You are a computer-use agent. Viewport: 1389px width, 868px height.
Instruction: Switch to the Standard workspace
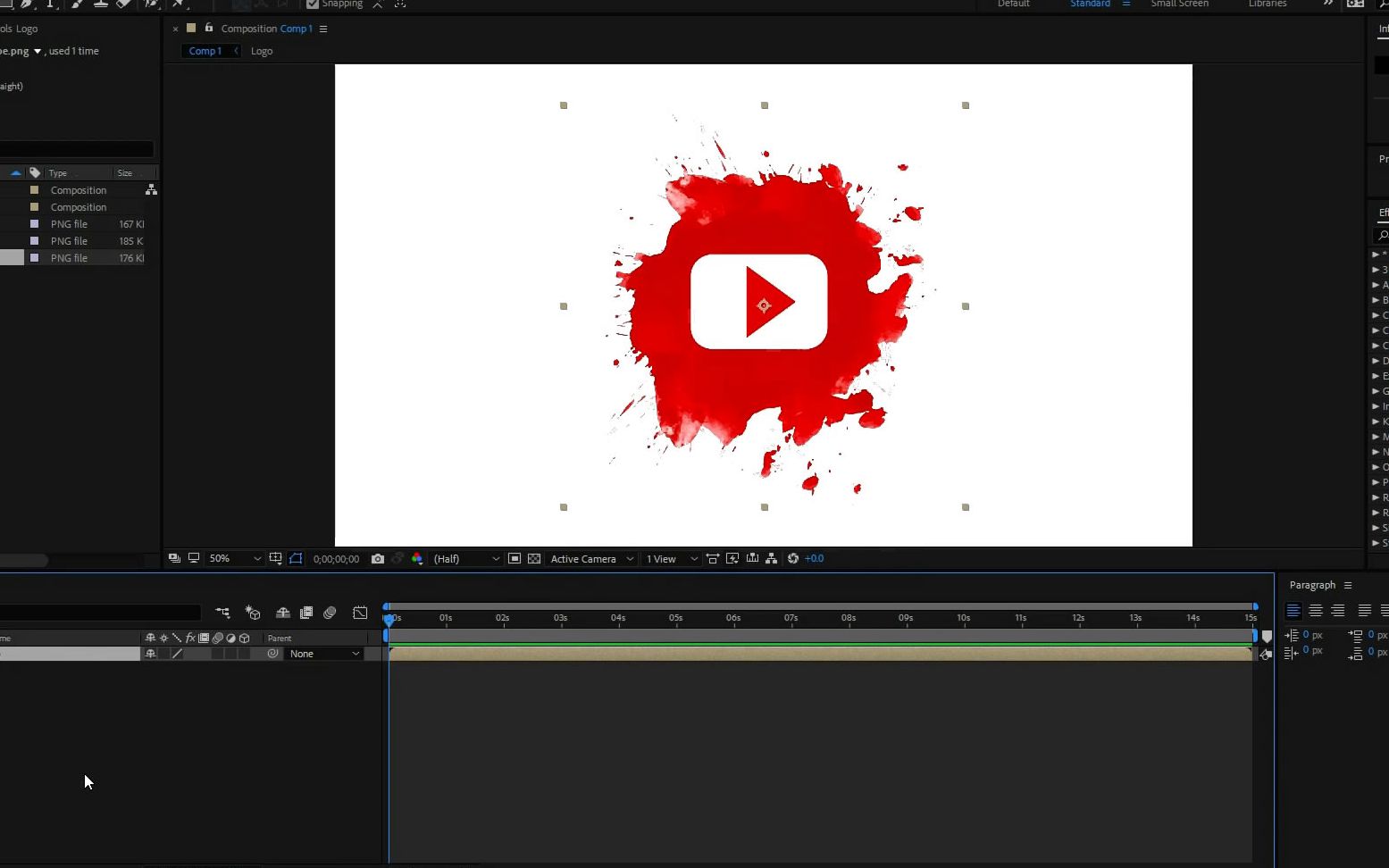[1090, 4]
